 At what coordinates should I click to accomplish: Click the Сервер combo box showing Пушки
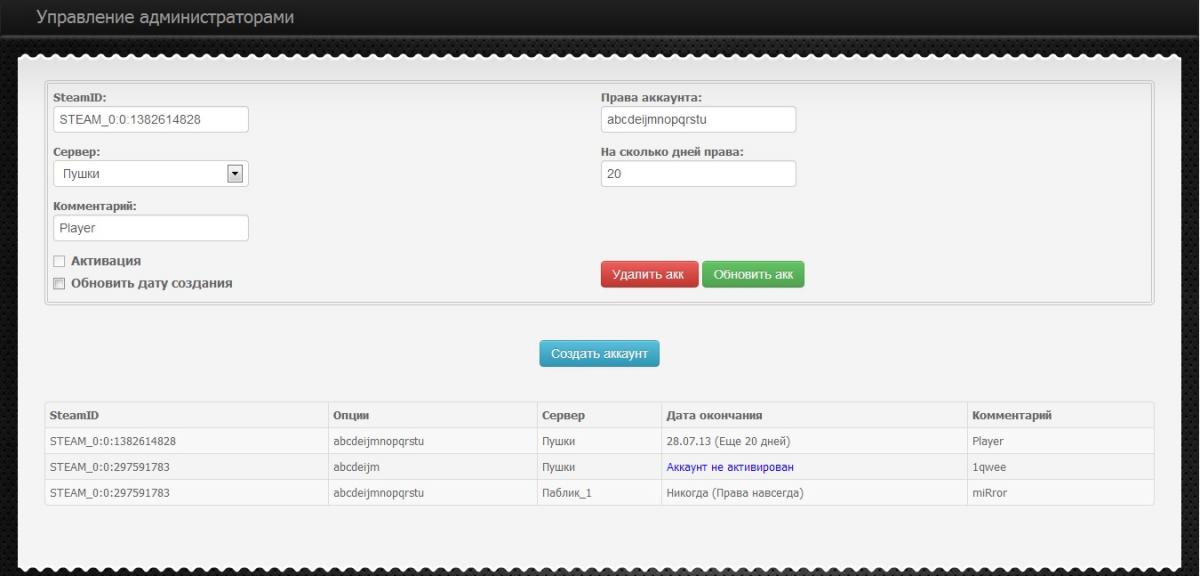tap(140, 174)
